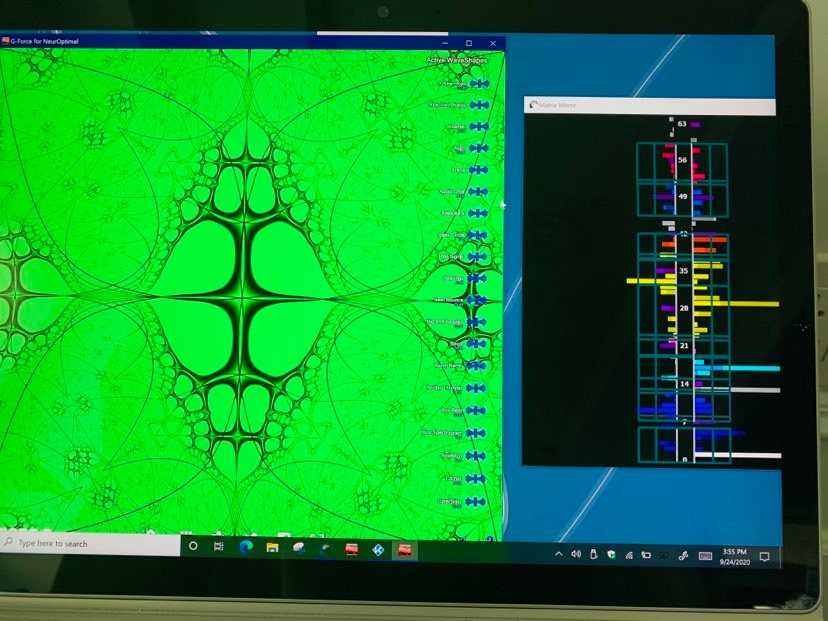This screenshot has width=828, height=621.
Task: Click the taskbar search box
Action: coord(90,543)
